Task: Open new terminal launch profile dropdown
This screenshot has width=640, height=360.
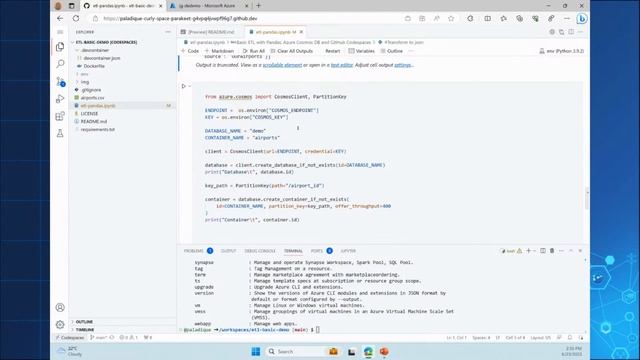Action: [x=534, y=251]
